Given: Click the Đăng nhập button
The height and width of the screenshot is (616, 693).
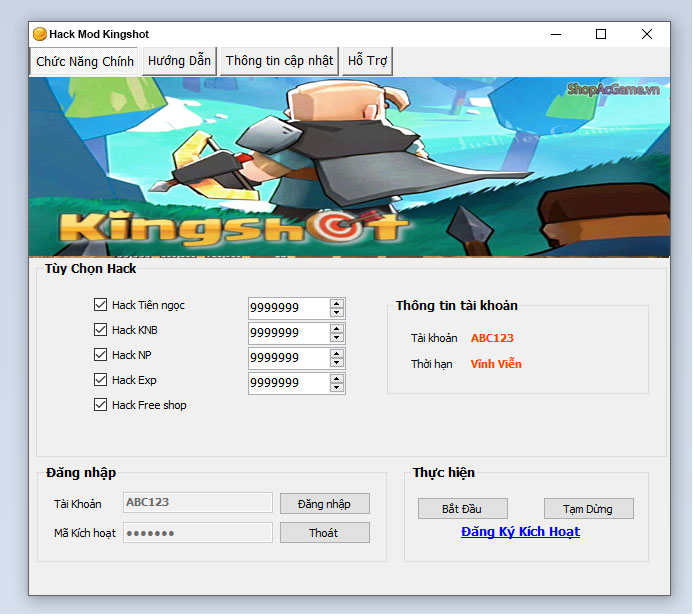Looking at the screenshot, I should pyautogui.click(x=325, y=504).
